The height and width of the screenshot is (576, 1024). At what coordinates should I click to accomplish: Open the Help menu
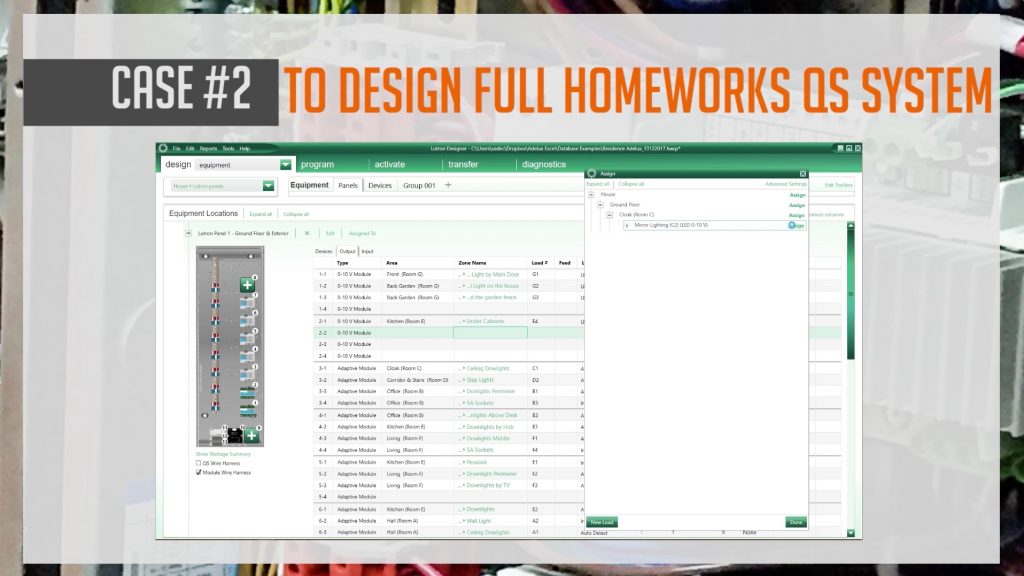pos(245,148)
